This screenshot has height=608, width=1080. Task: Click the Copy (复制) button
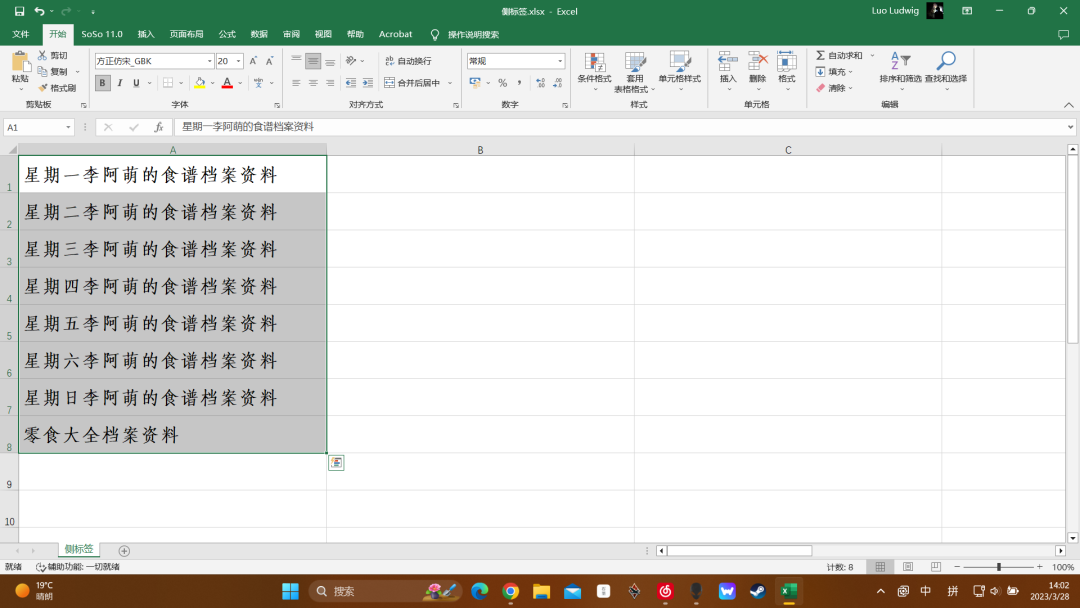click(54, 72)
